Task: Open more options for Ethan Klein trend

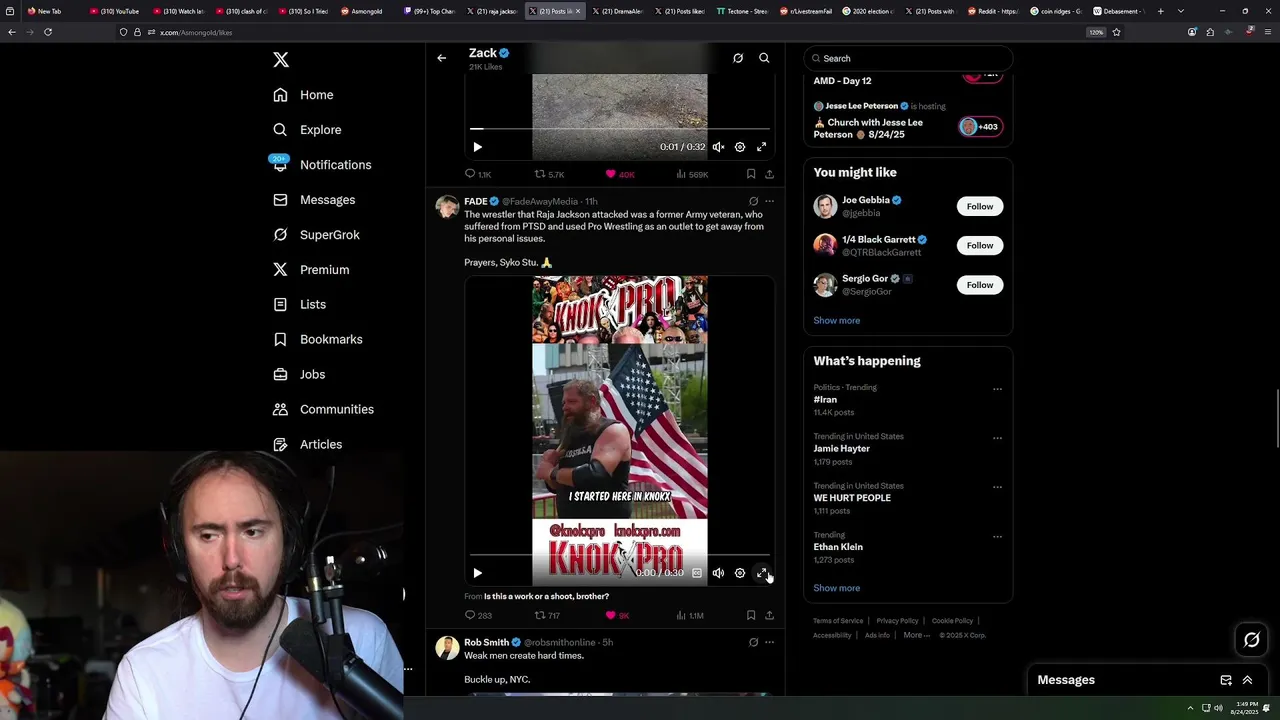Action: point(997,536)
